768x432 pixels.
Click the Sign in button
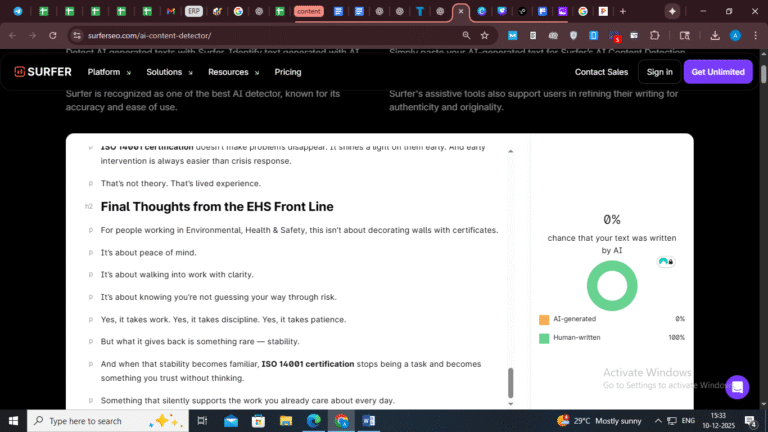(x=659, y=72)
